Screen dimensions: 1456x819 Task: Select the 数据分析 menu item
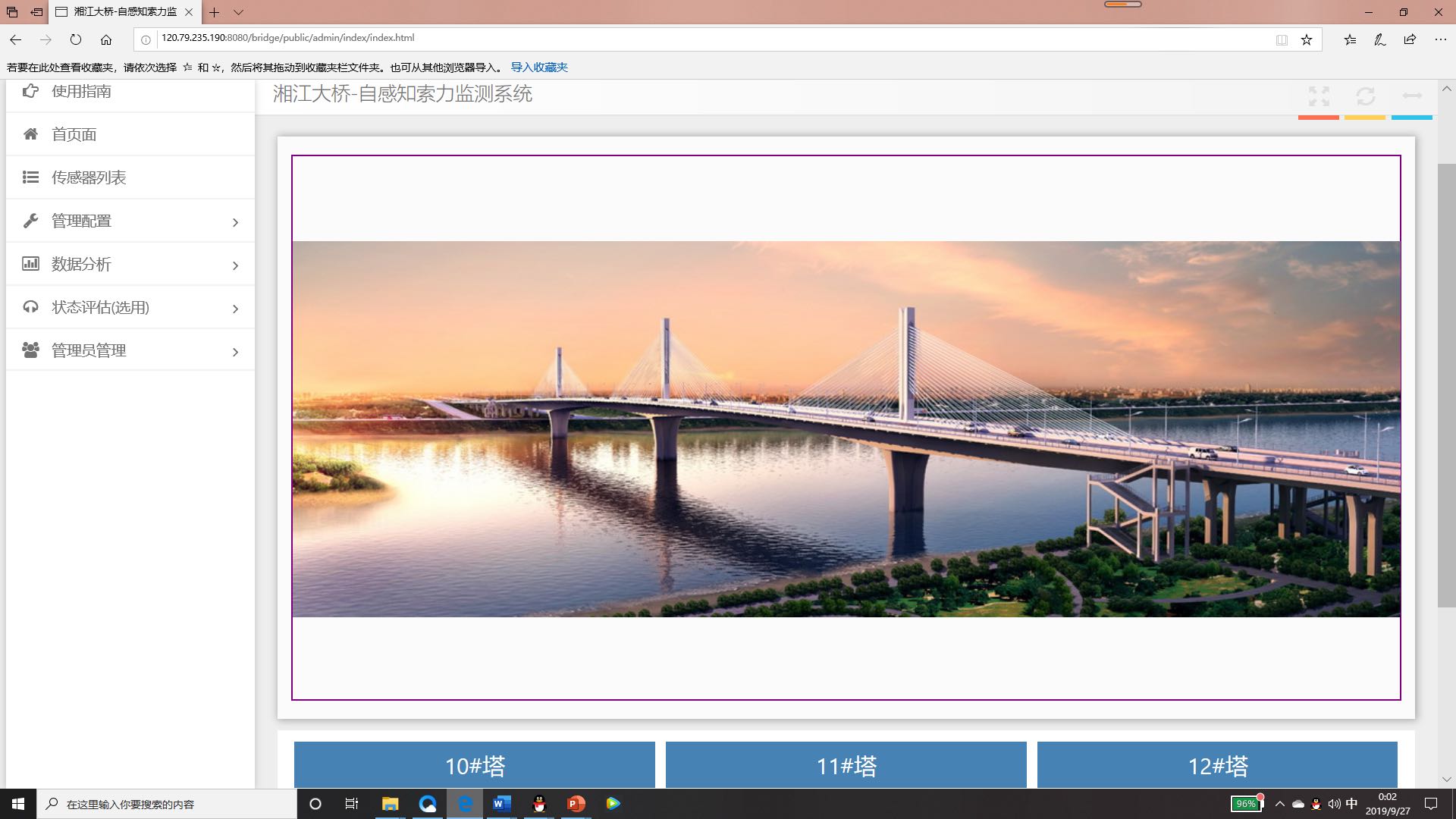pyautogui.click(x=130, y=264)
